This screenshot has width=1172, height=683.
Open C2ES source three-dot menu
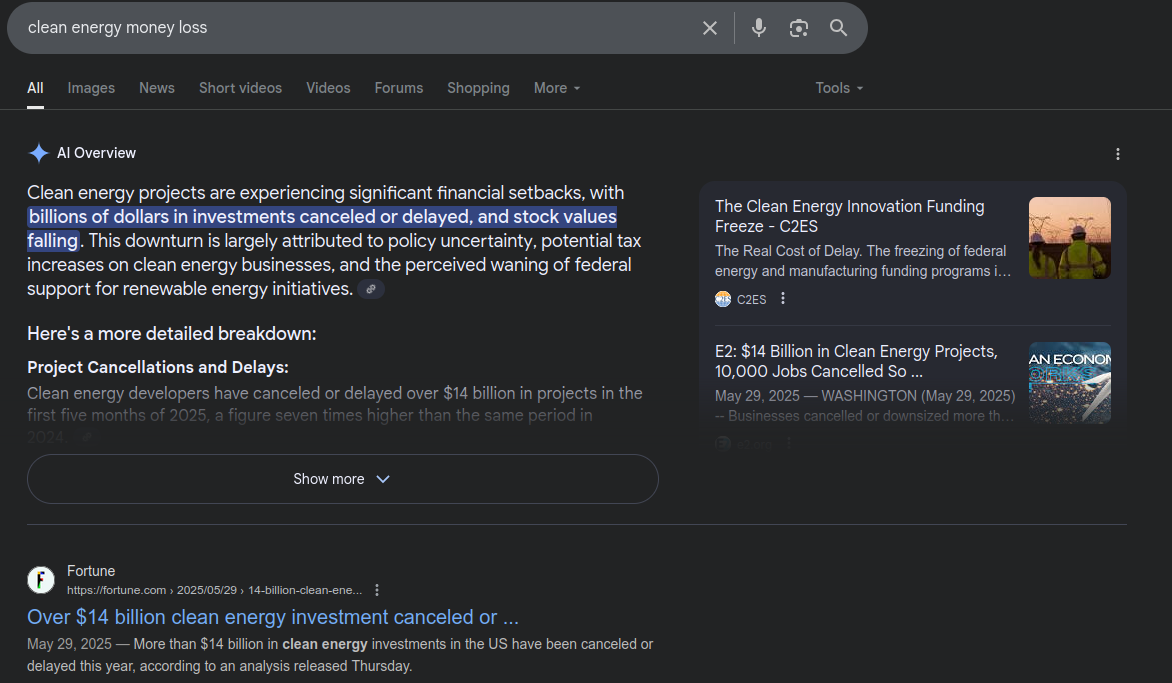783,298
